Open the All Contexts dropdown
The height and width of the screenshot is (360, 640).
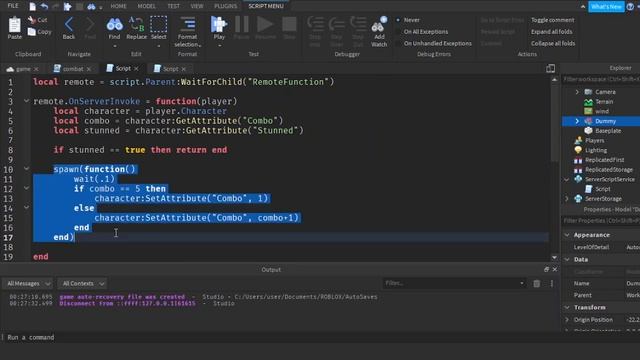82,283
